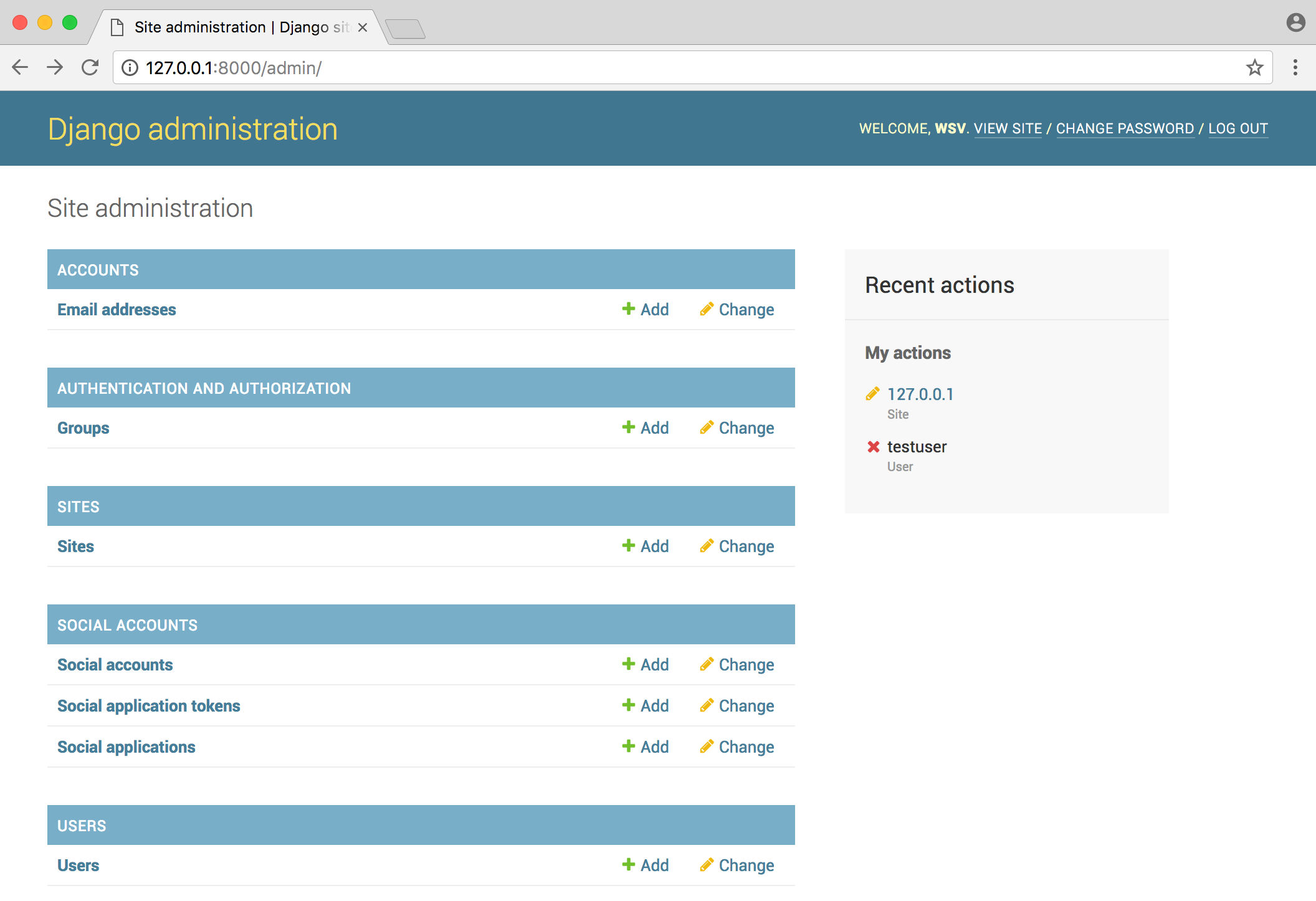Close the Site administration tab

tap(363, 27)
